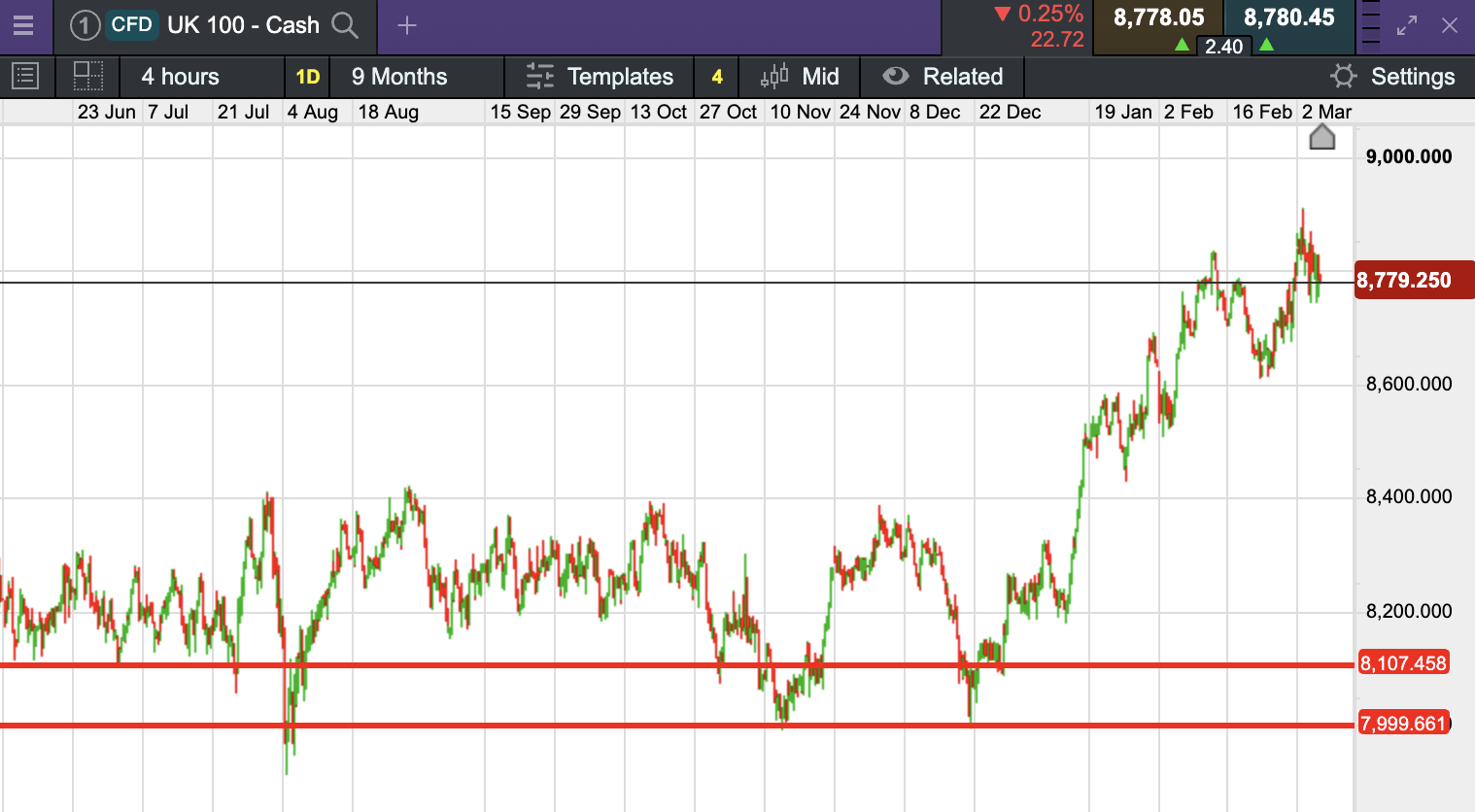The image size is (1475, 812).
Task: Click the home marker icon on chart
Action: [1322, 137]
